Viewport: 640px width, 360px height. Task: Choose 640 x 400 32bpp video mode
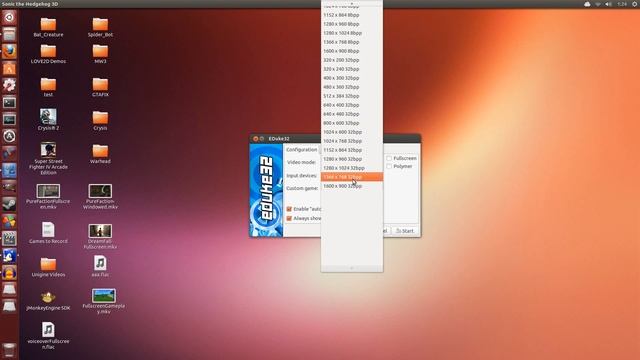pyautogui.click(x=352, y=105)
